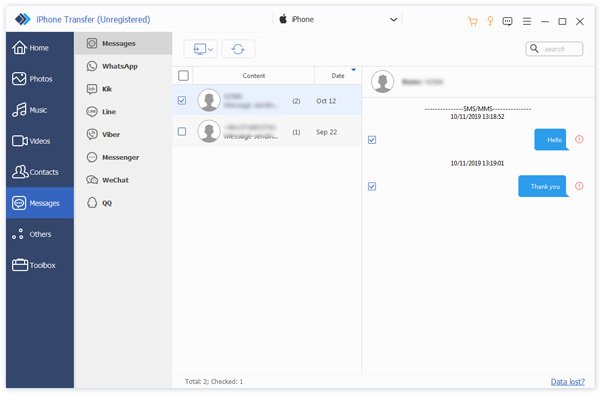Select Messages in the app list

point(123,43)
